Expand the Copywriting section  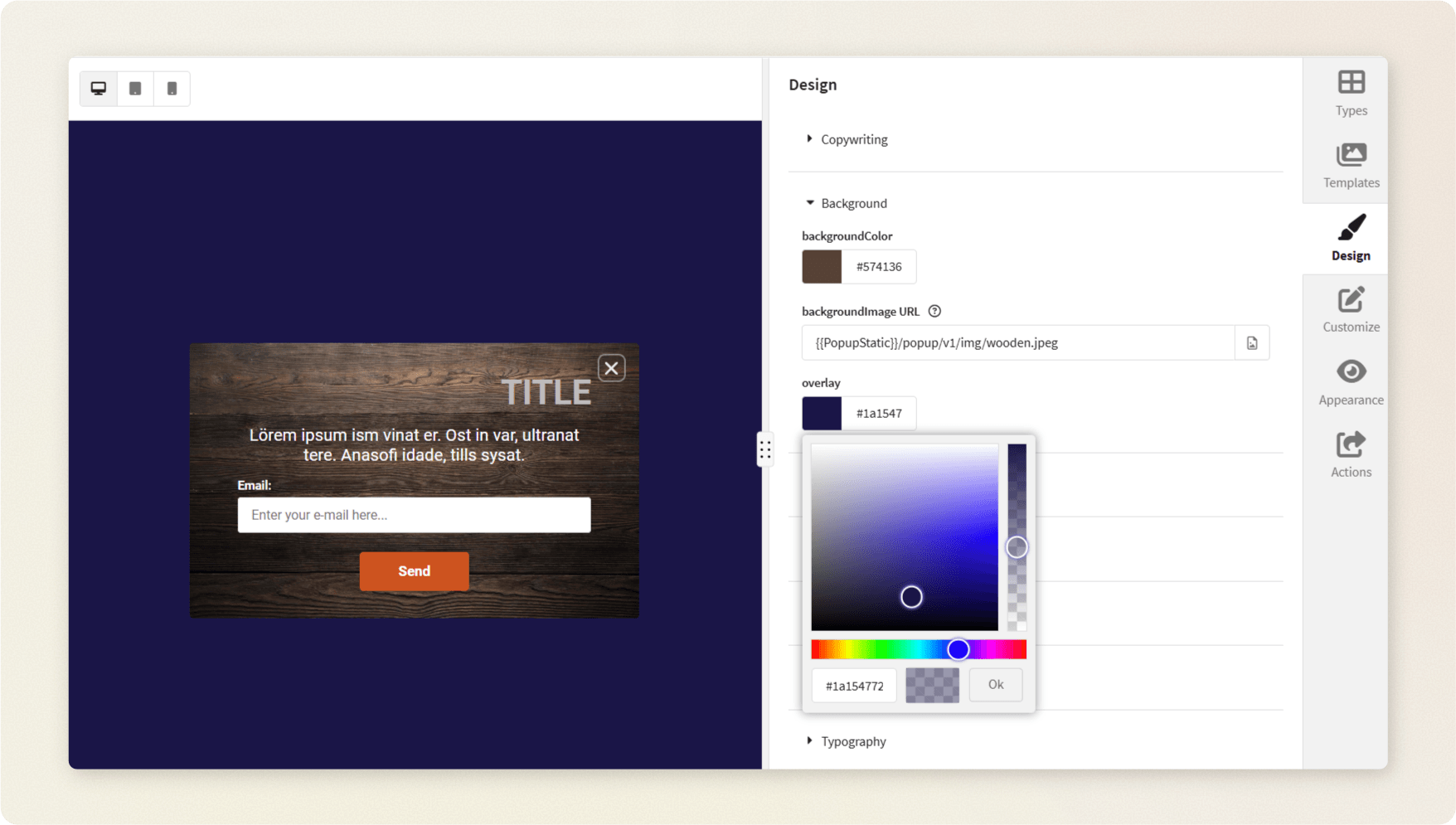853,139
